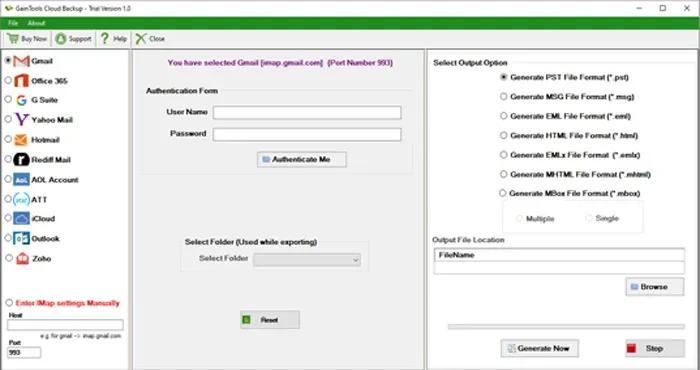Image resolution: width=700 pixels, height=370 pixels.
Task: Click the 'Output File Location' label
Action: [x=468, y=240]
